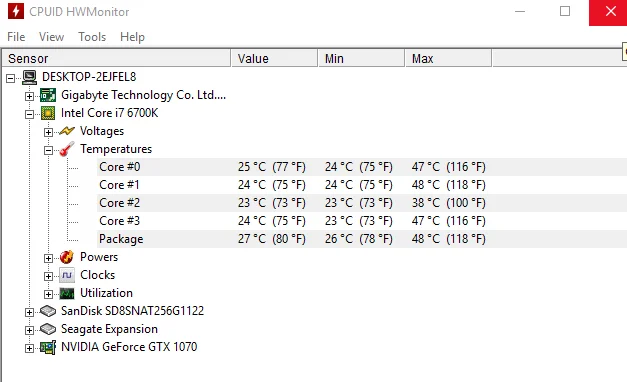Expand the Clocks section
Viewport: 627px width, 382px height.
pos(48,276)
